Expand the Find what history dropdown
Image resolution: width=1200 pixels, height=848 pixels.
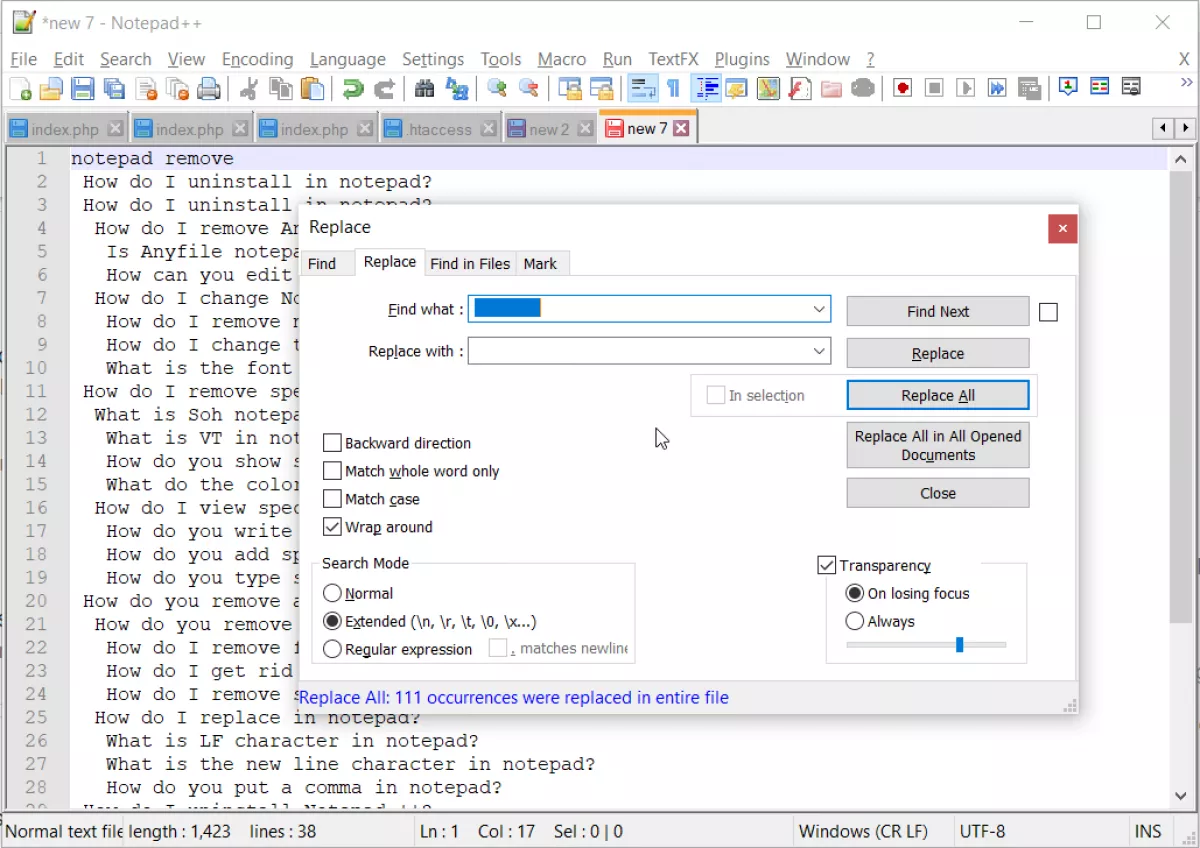820,309
